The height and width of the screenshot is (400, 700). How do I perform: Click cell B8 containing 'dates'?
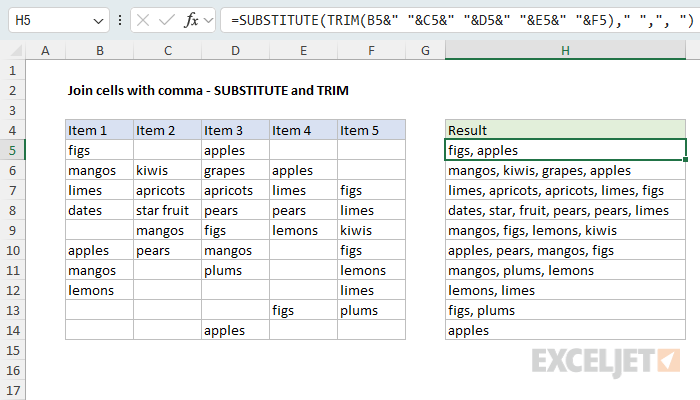100,210
